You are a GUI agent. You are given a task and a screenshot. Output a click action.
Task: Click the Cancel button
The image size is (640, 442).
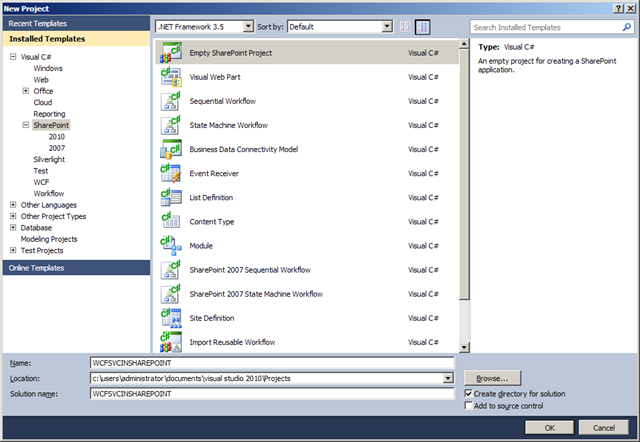[604, 427]
